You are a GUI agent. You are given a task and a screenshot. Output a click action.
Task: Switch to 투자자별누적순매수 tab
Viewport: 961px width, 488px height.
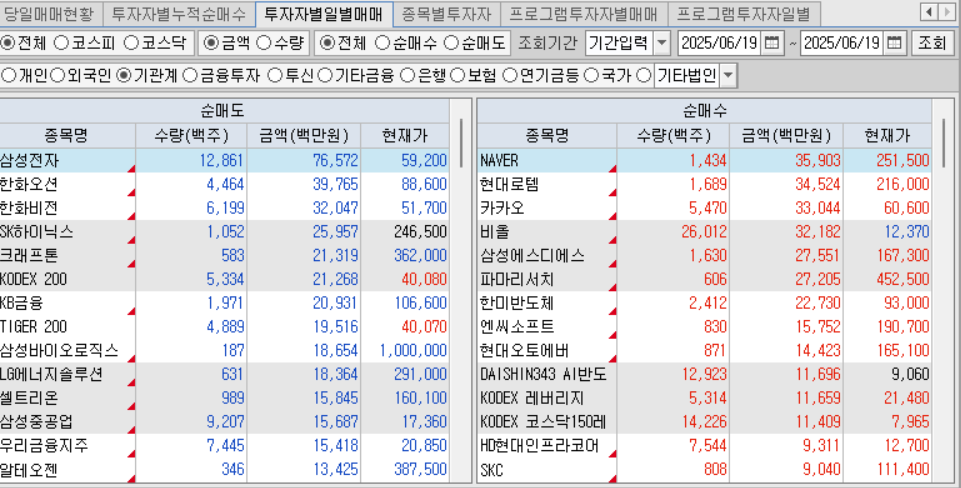tap(178, 12)
